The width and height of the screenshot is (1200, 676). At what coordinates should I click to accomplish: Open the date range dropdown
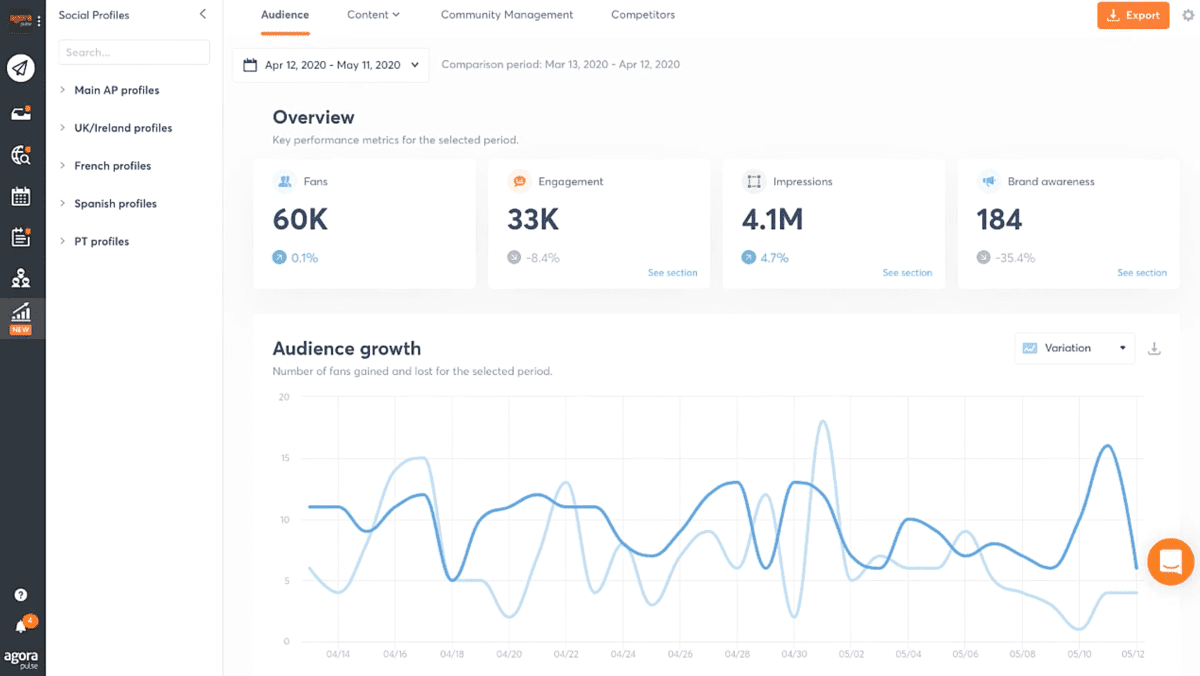pos(331,65)
